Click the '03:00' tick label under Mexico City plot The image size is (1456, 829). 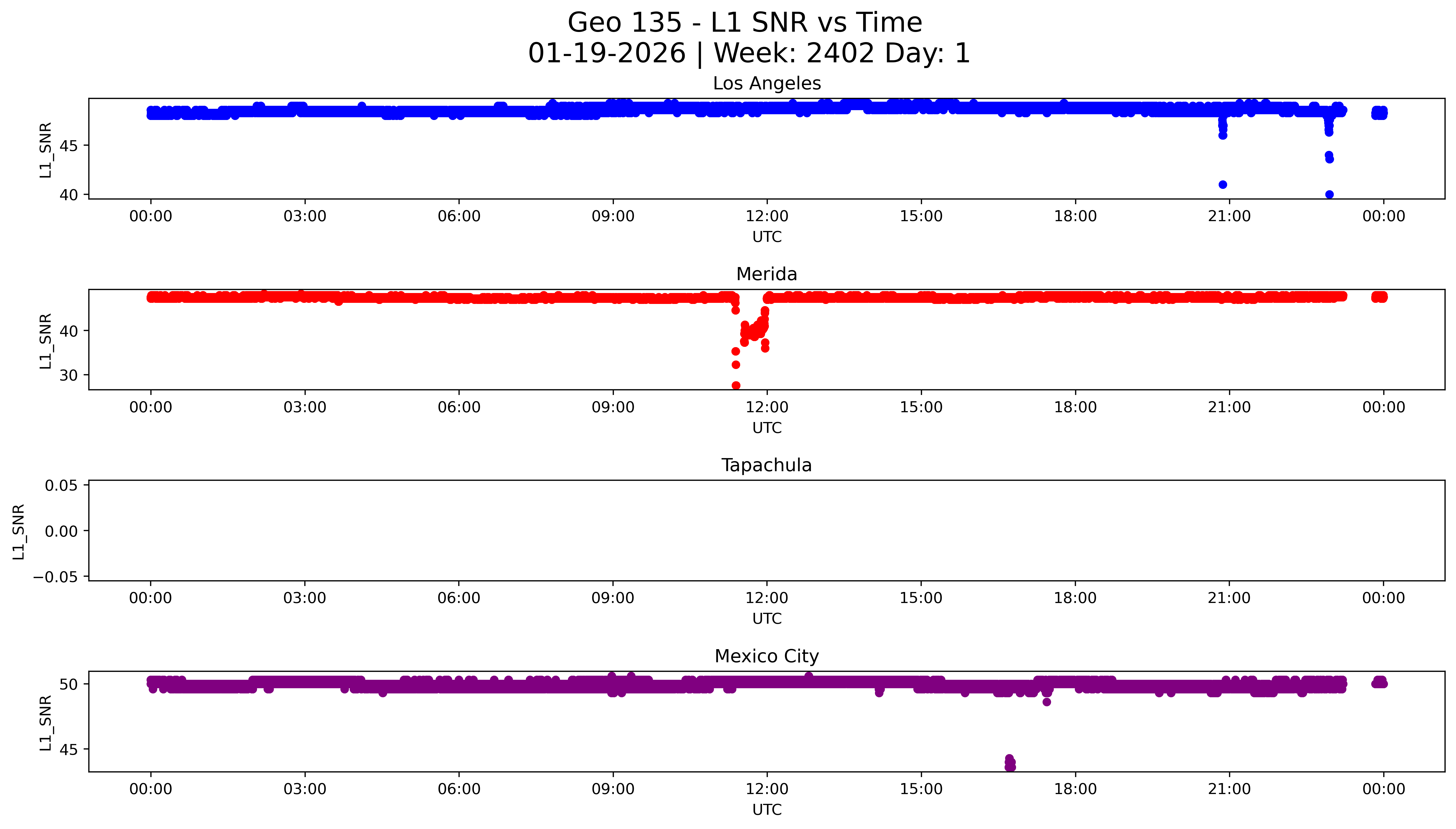[305, 789]
